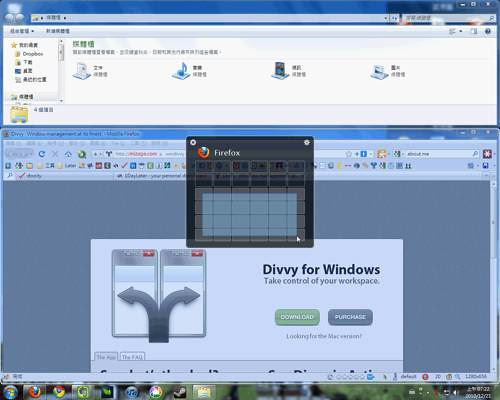Open the Explorer folder taskbar icon
The width and height of the screenshot is (500, 400).
(204, 392)
